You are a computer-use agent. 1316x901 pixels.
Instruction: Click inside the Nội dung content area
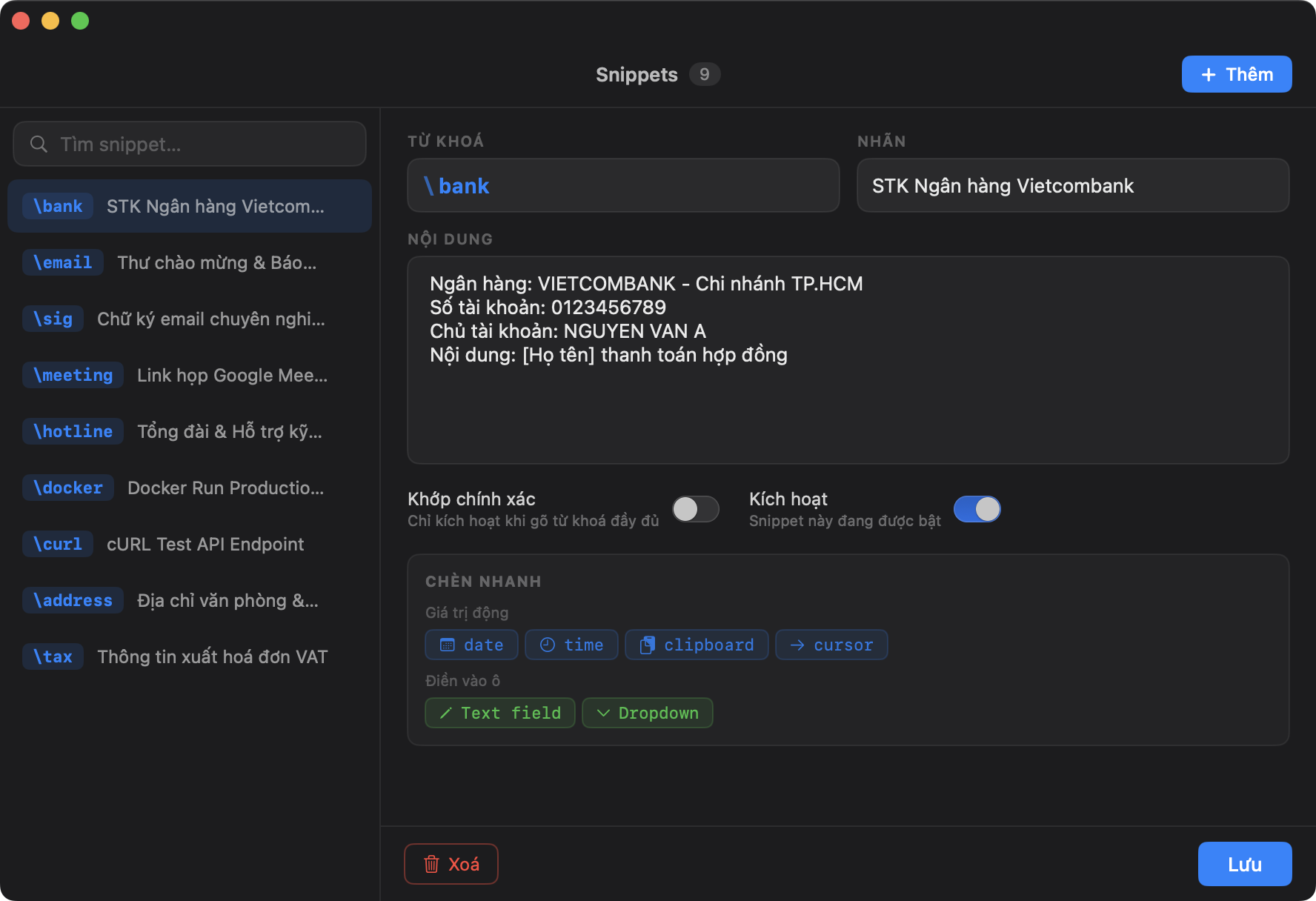(x=848, y=360)
